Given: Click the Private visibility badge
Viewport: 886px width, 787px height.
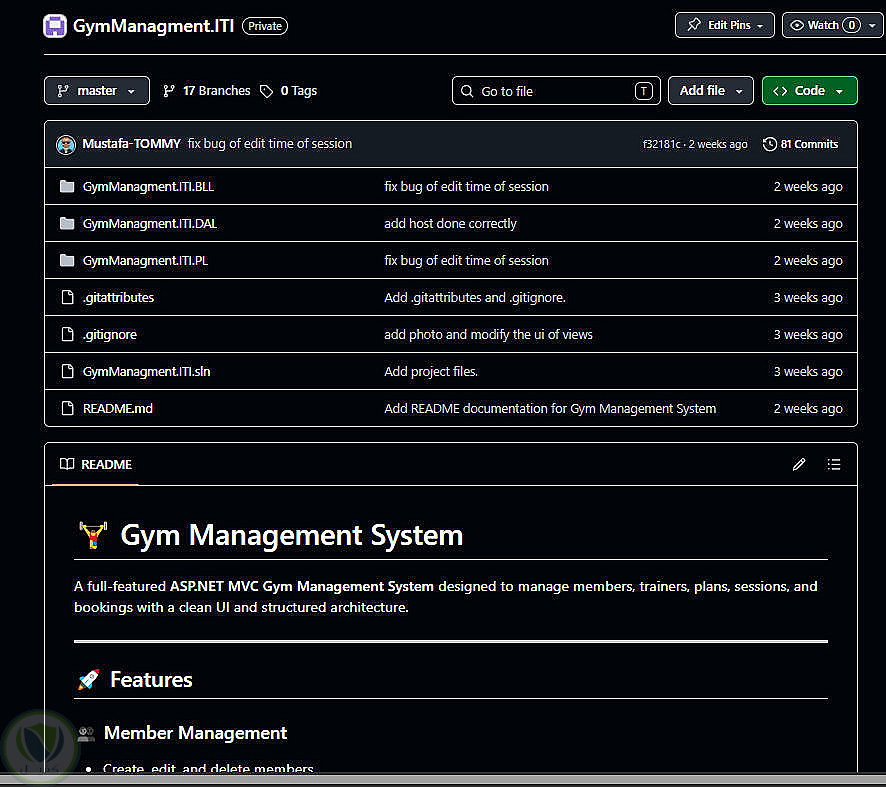Looking at the screenshot, I should (265, 26).
